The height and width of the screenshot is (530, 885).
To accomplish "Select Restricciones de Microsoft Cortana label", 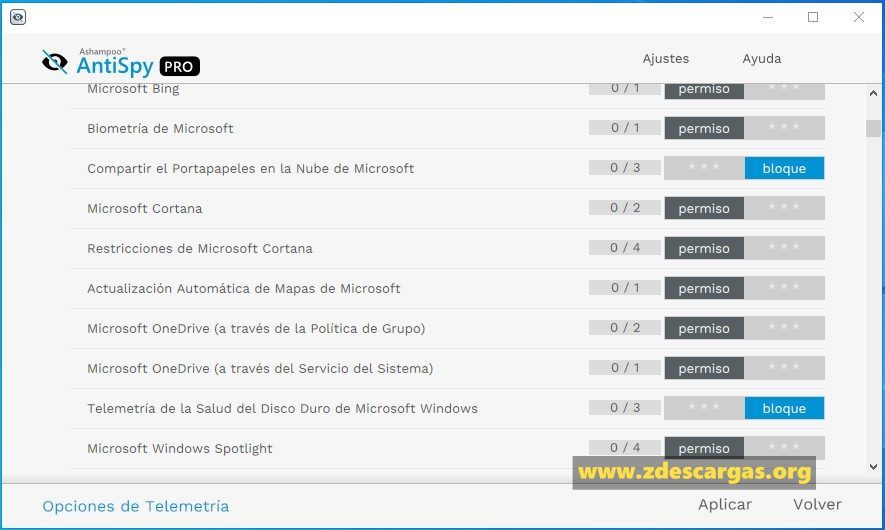I will coord(200,249).
